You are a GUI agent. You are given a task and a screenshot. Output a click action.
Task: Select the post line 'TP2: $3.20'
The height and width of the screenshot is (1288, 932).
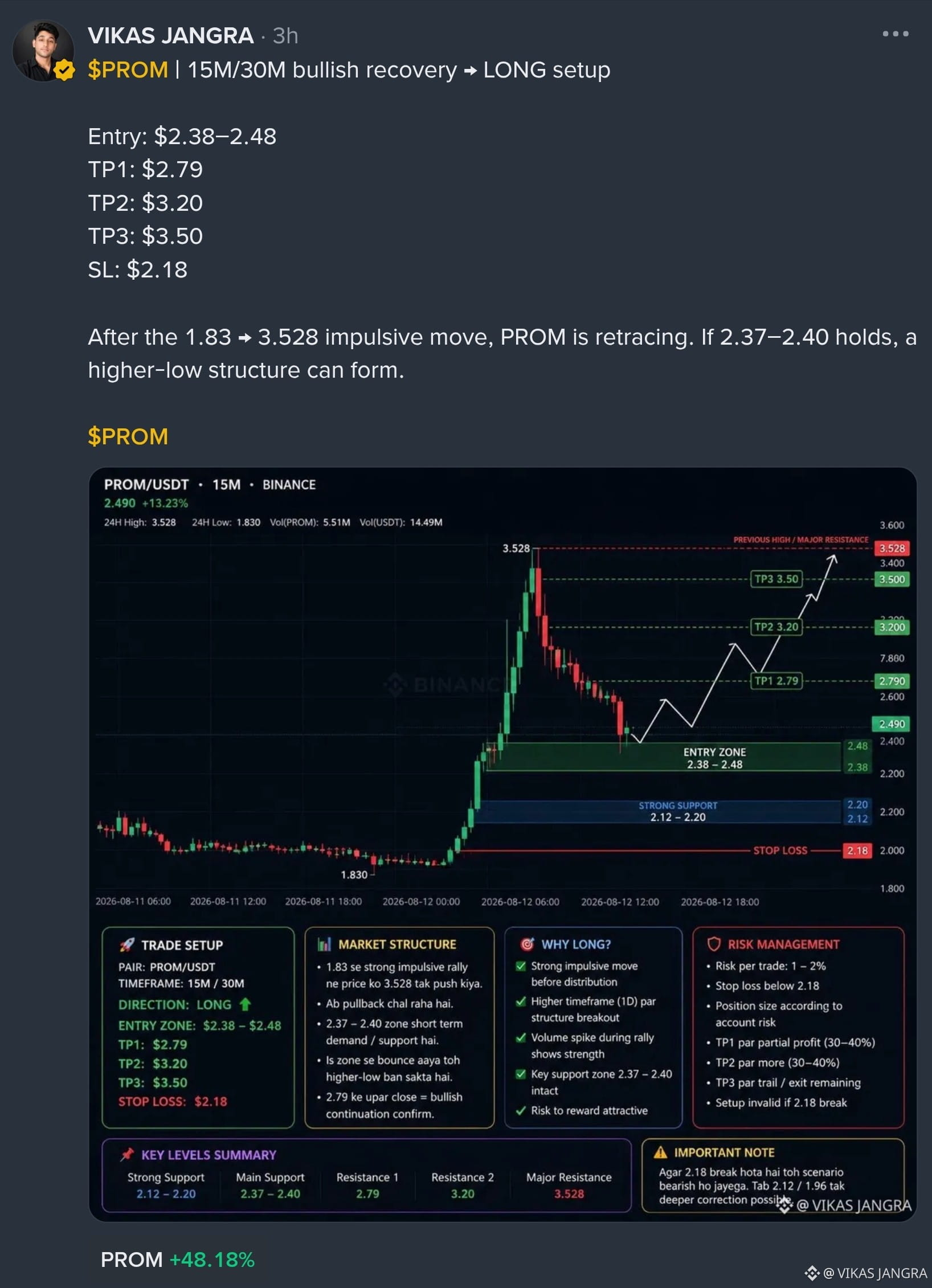click(x=145, y=203)
